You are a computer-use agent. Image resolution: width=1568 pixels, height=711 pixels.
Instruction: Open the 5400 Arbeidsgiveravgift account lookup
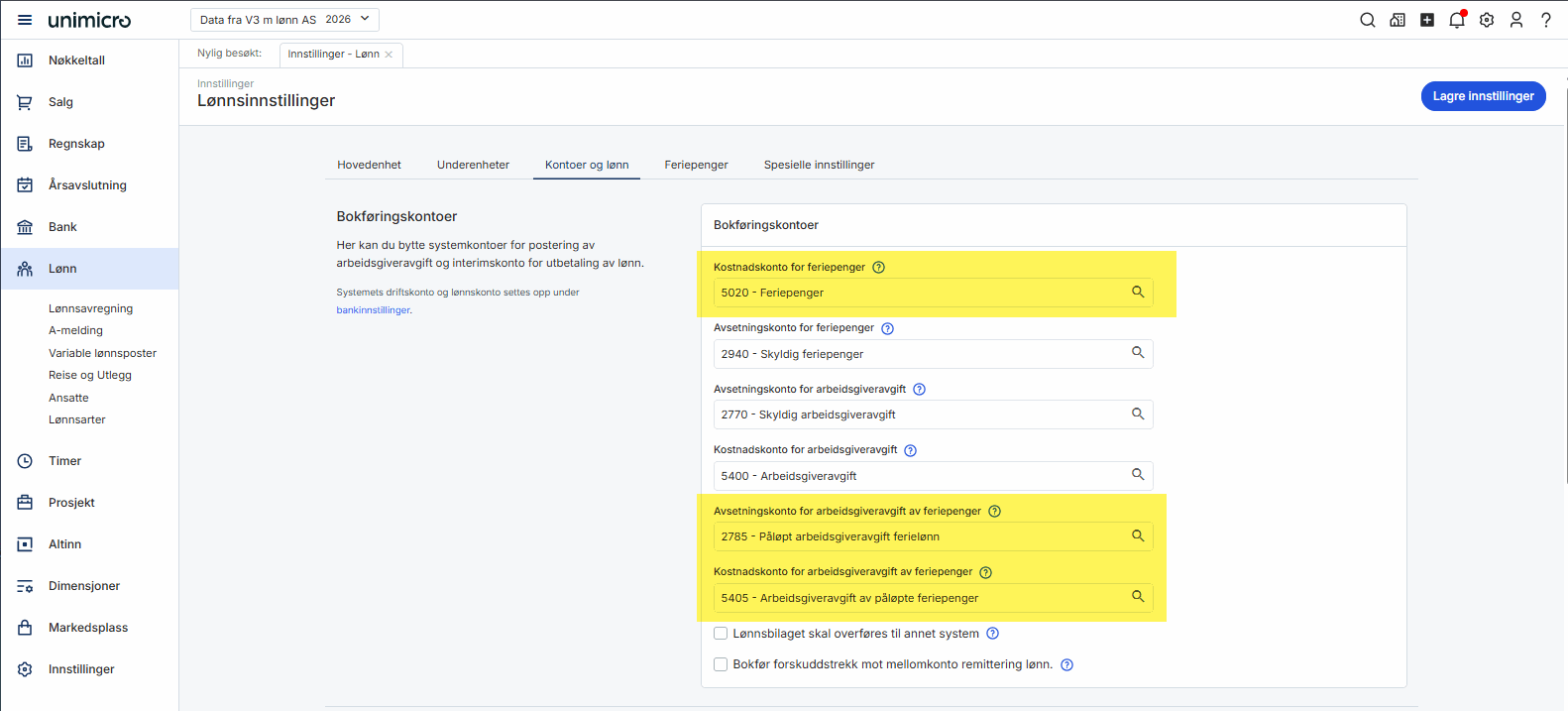(x=1138, y=475)
